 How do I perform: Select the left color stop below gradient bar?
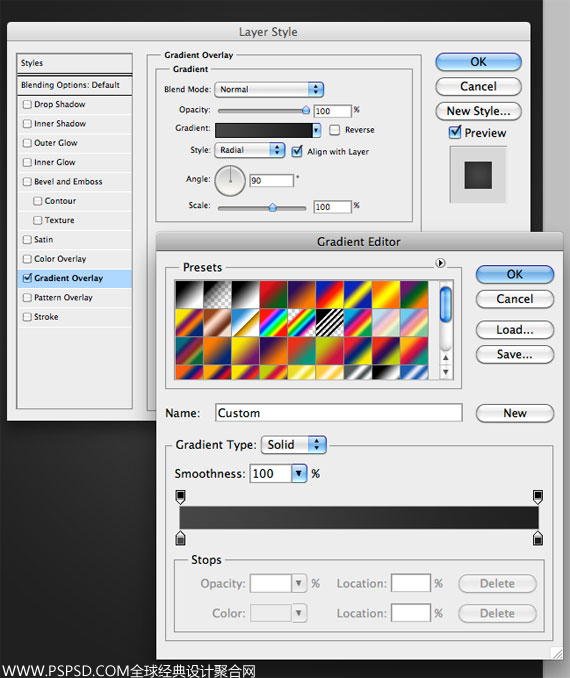(181, 538)
